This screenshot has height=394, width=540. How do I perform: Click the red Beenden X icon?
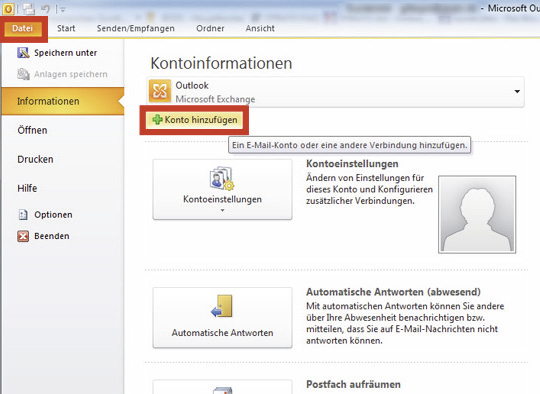(x=23, y=236)
